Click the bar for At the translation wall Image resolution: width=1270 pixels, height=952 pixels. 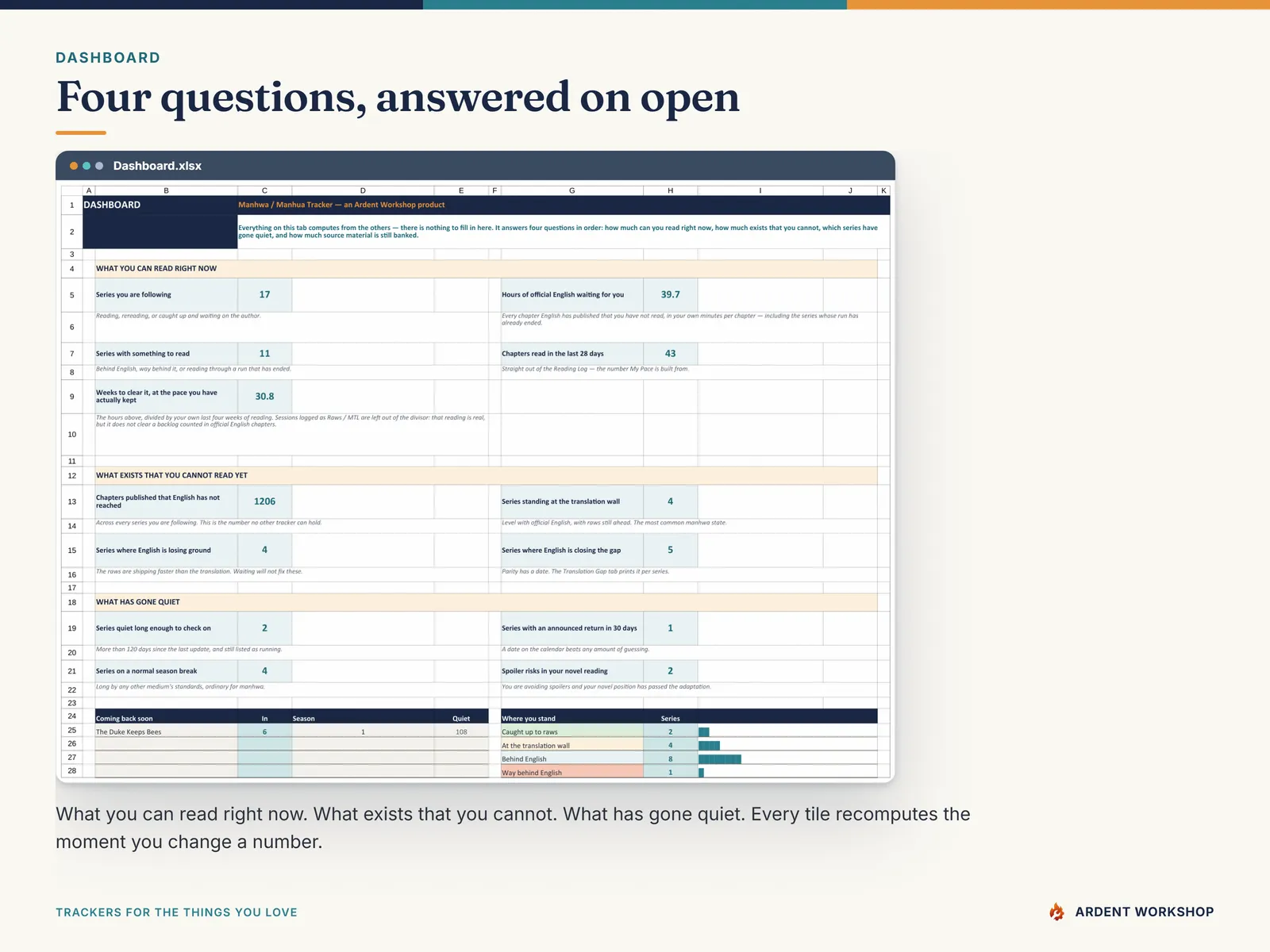coord(709,746)
